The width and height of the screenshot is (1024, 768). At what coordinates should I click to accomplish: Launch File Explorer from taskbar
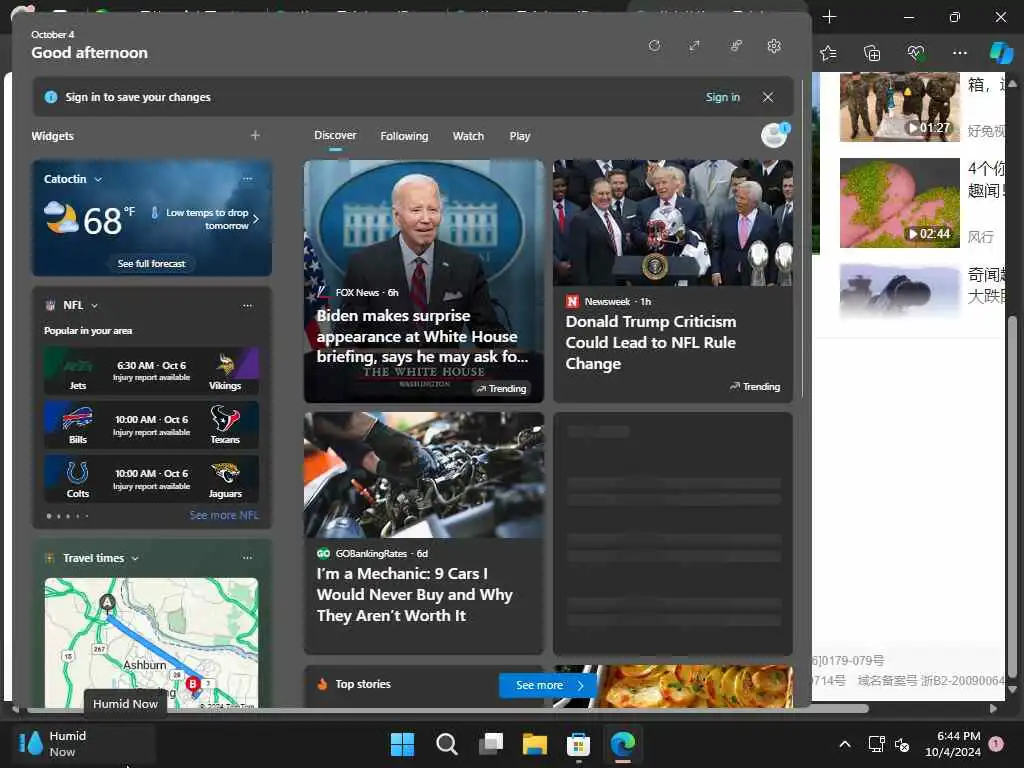(535, 744)
